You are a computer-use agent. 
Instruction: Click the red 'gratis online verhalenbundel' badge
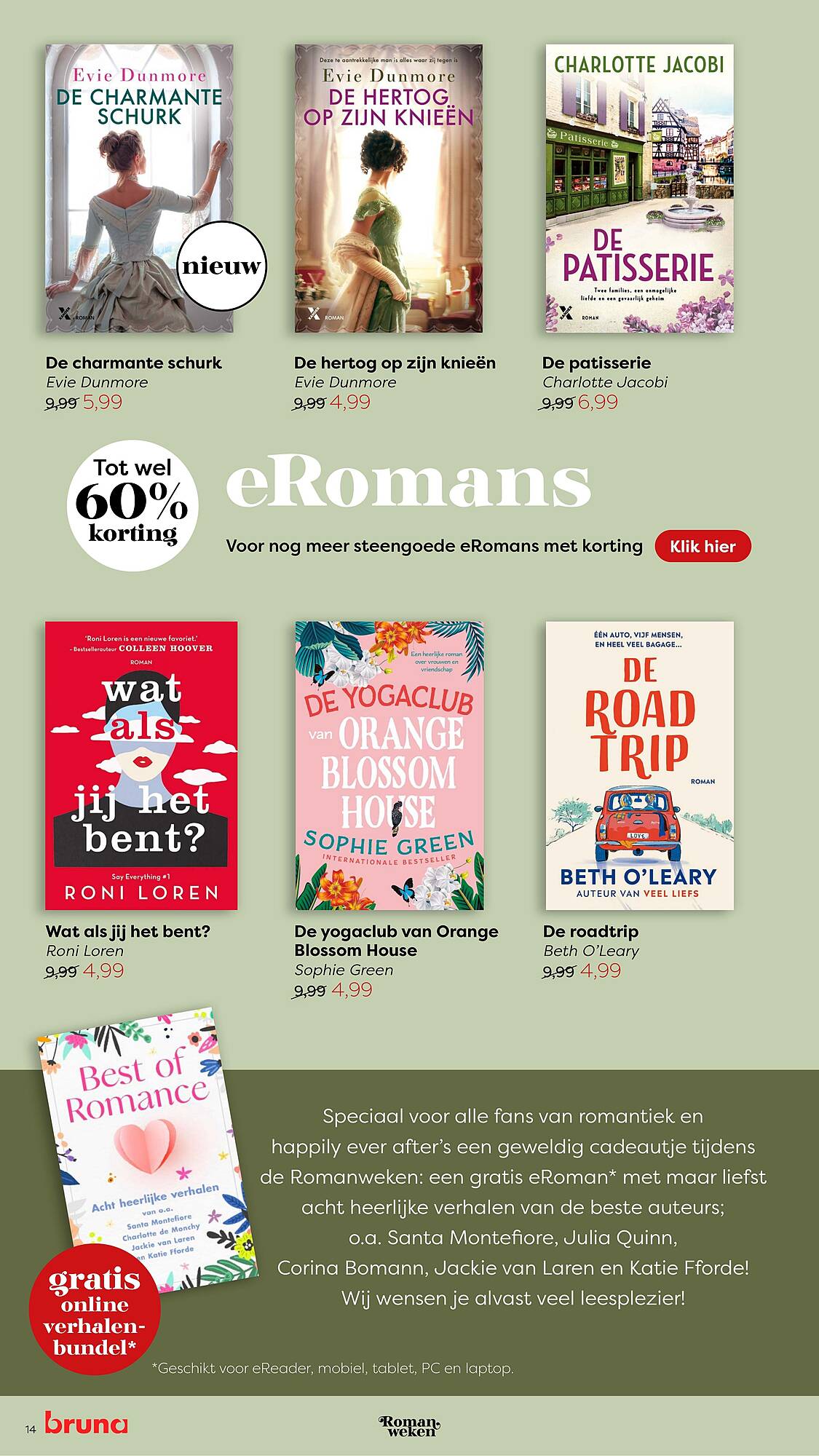coord(95,1309)
